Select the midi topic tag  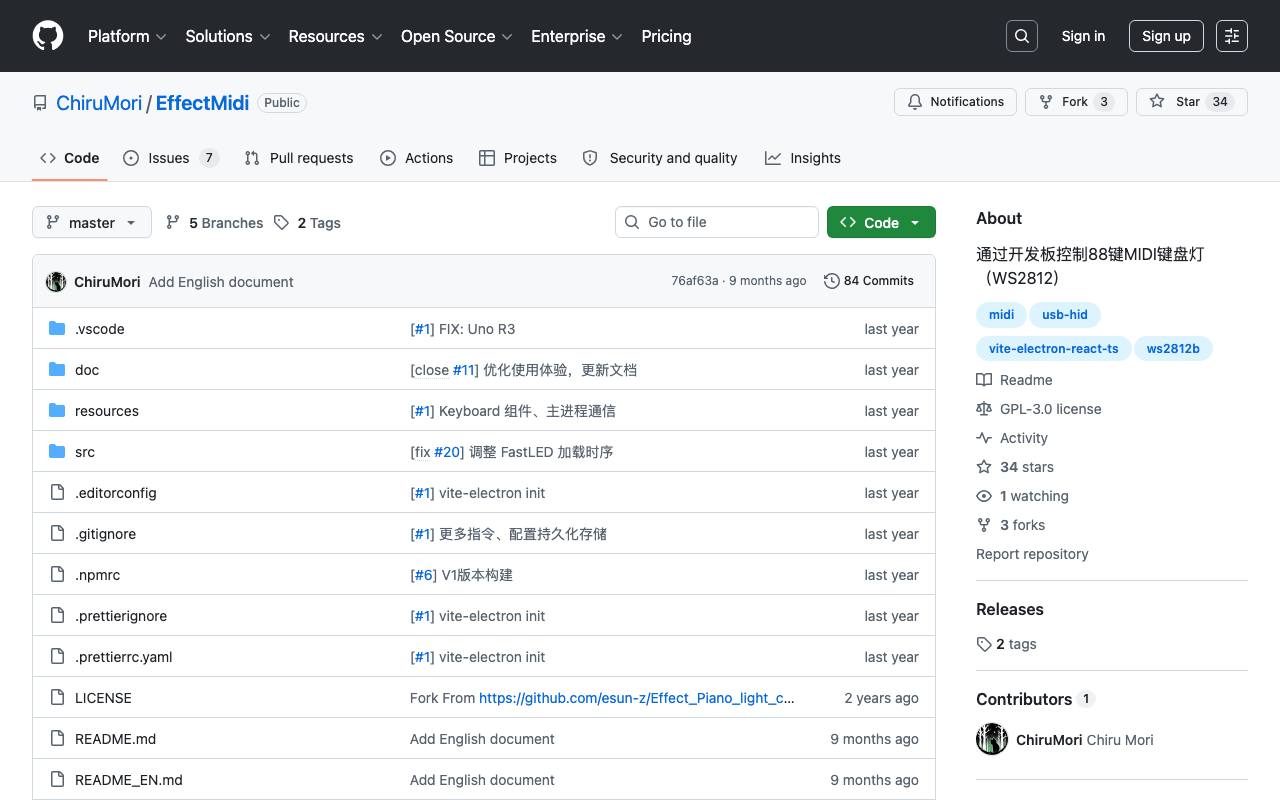click(1001, 315)
